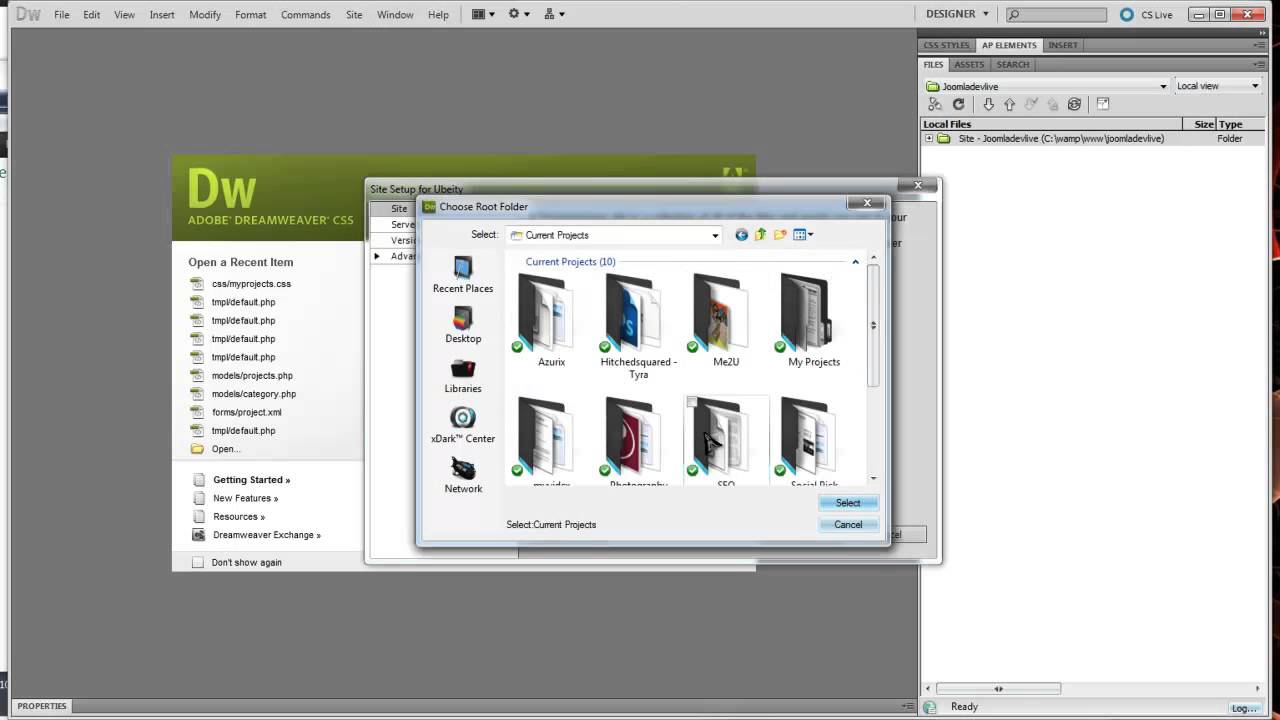Click the Dreamweaver Exchange icon
This screenshot has height=720, width=1280.
point(198,535)
